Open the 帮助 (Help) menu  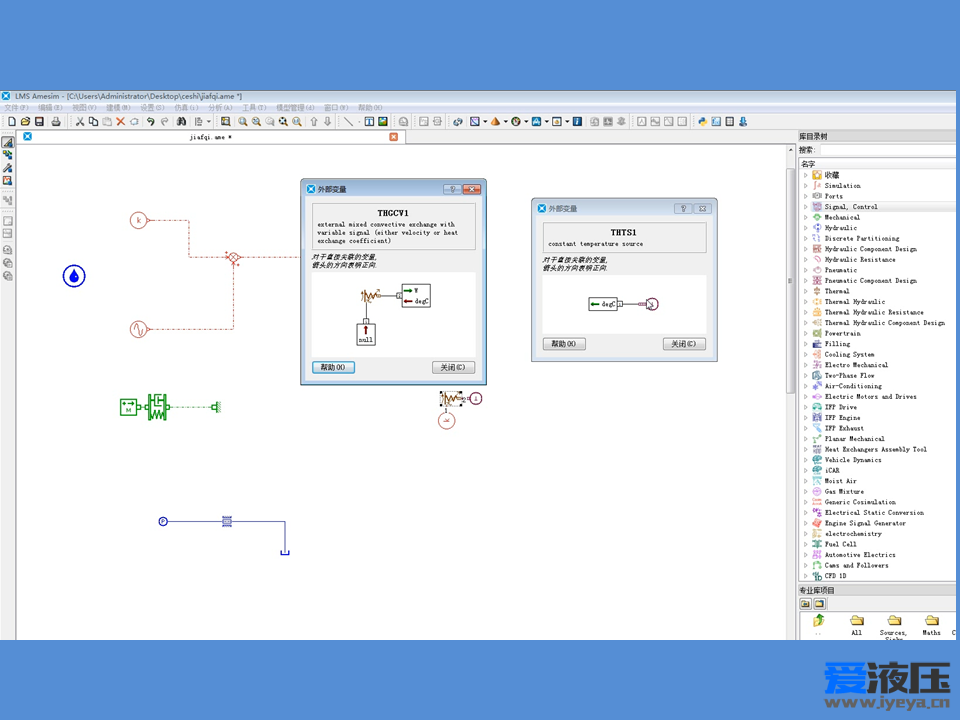pyautogui.click(x=370, y=107)
